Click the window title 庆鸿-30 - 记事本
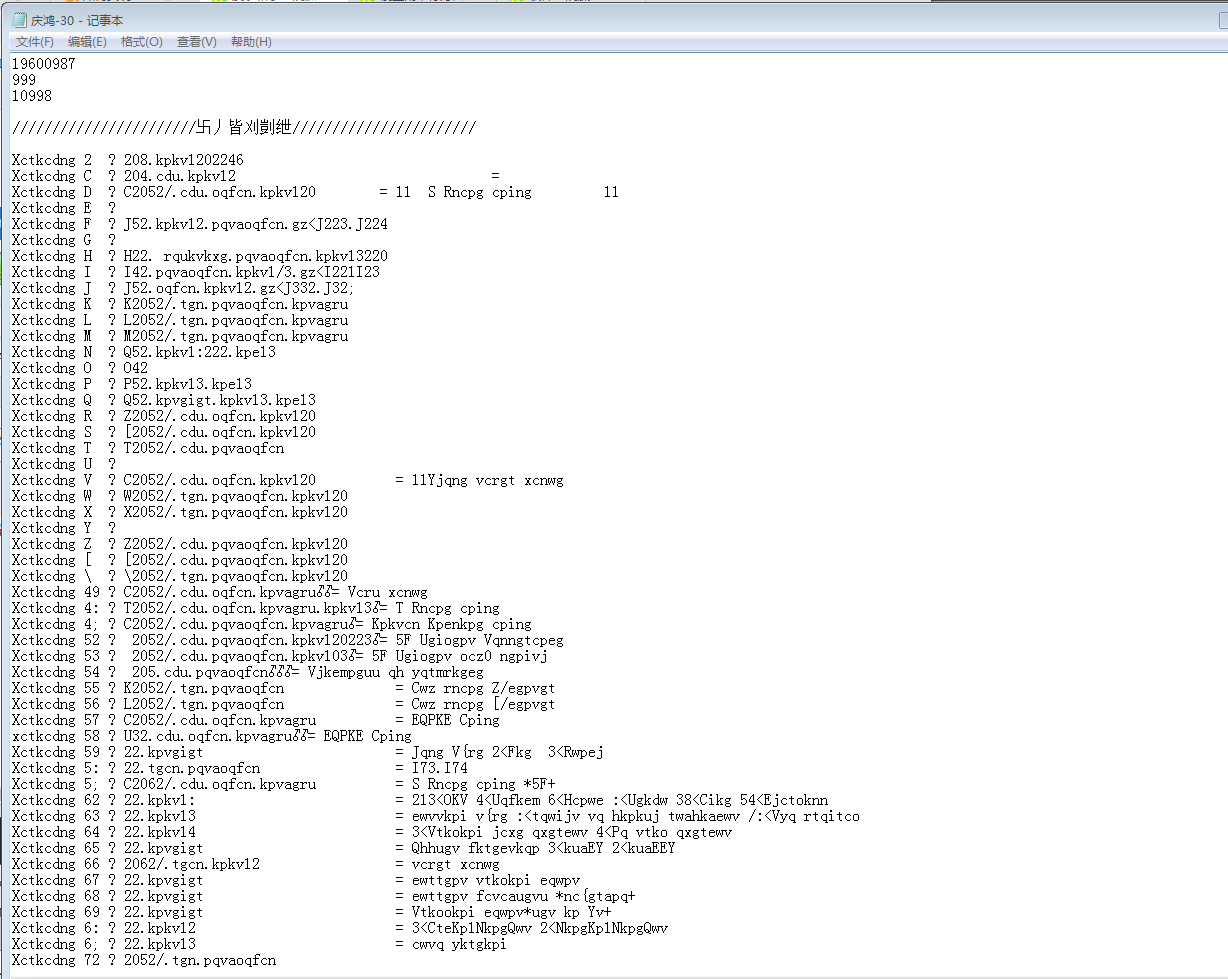 [77, 21]
